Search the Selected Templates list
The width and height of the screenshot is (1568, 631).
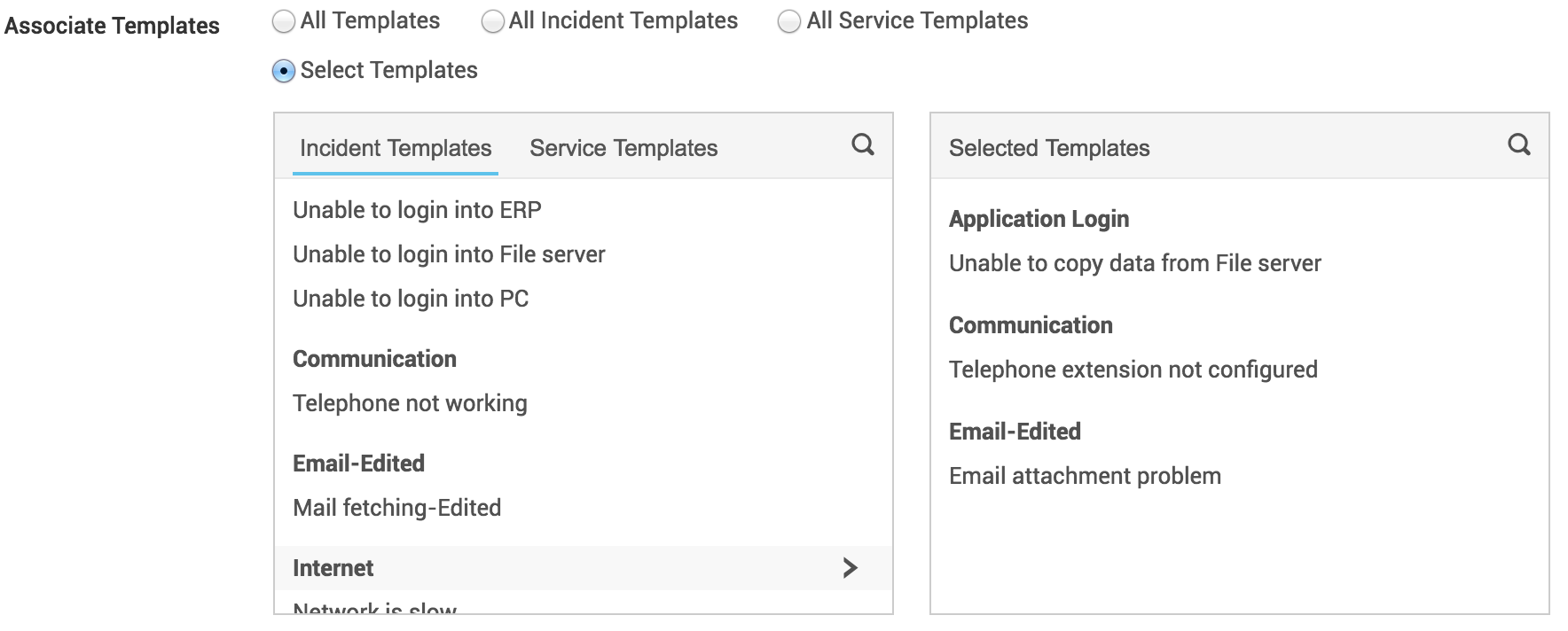pos(1518,145)
